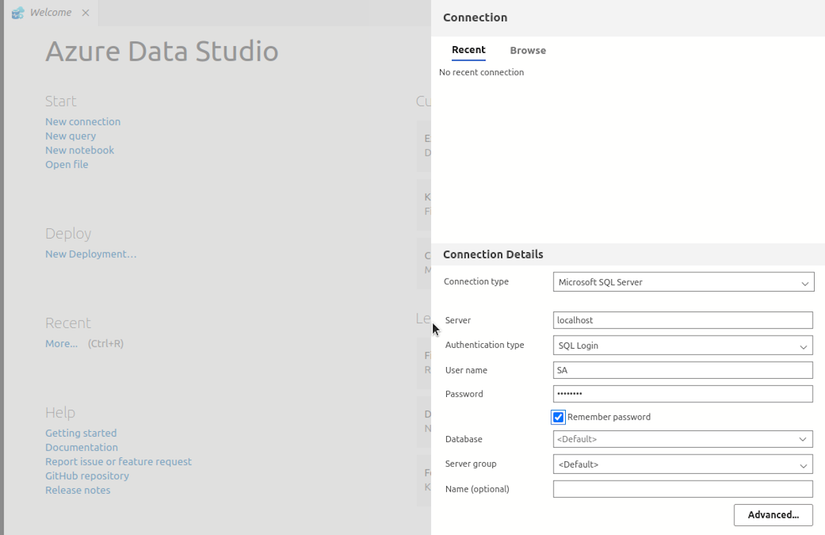
Task: Click the Name (optional) text box
Action: [683, 489]
